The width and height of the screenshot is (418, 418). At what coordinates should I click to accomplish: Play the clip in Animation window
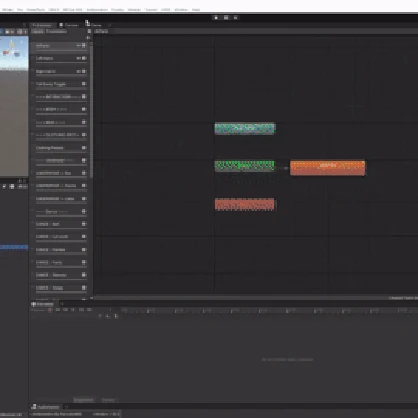click(73, 310)
